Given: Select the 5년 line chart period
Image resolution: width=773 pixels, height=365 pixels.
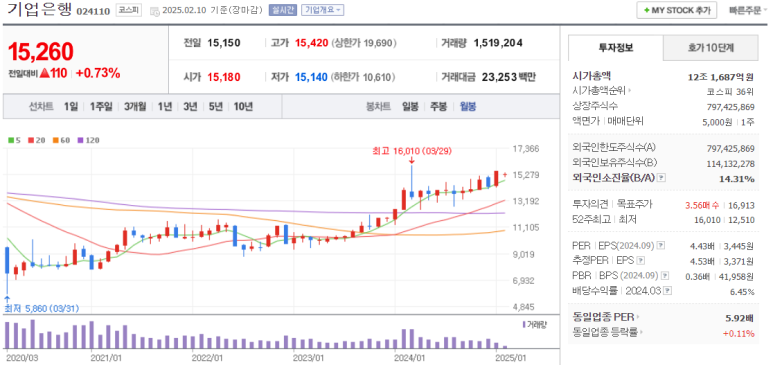Looking at the screenshot, I should coord(215,107).
